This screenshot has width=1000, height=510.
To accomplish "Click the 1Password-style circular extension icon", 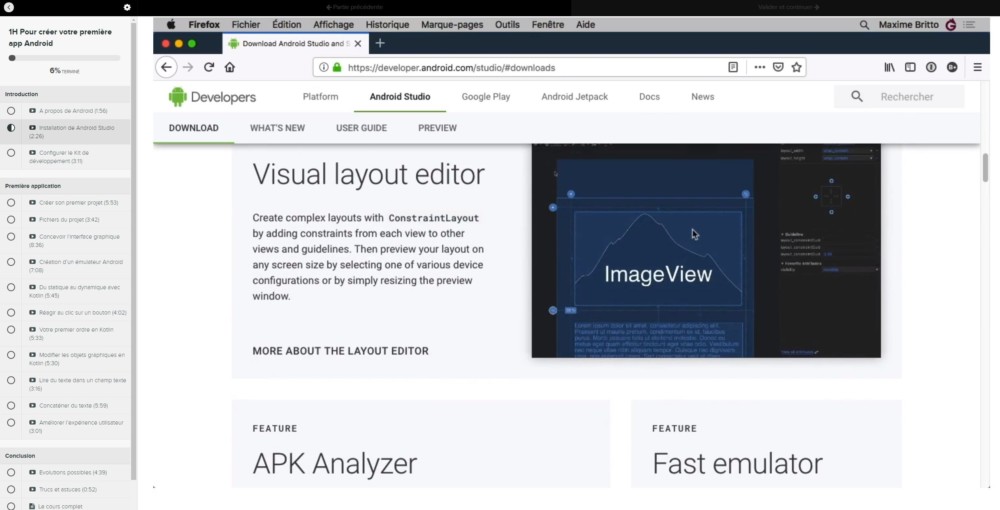I will pos(931,67).
